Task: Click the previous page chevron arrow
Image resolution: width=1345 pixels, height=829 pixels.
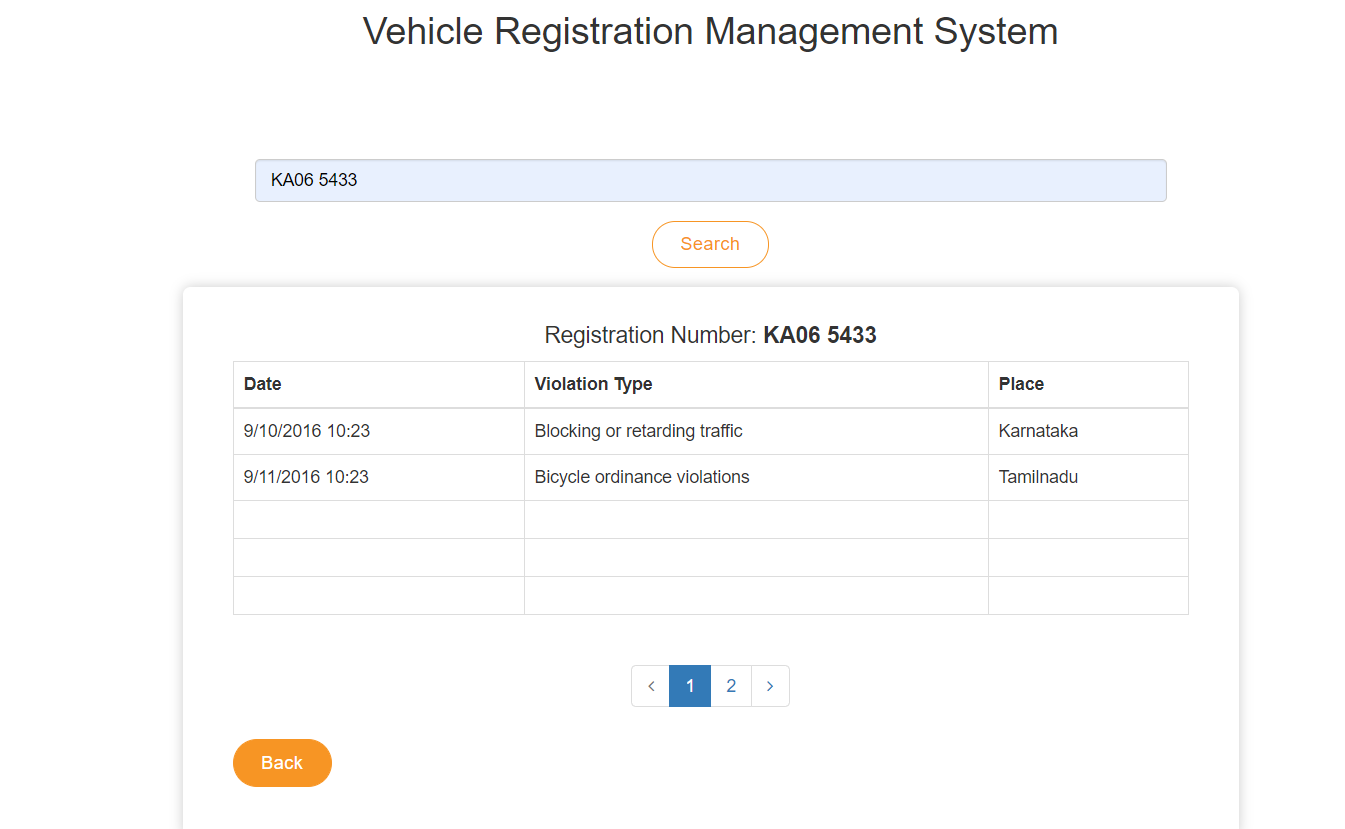Action: [x=651, y=686]
